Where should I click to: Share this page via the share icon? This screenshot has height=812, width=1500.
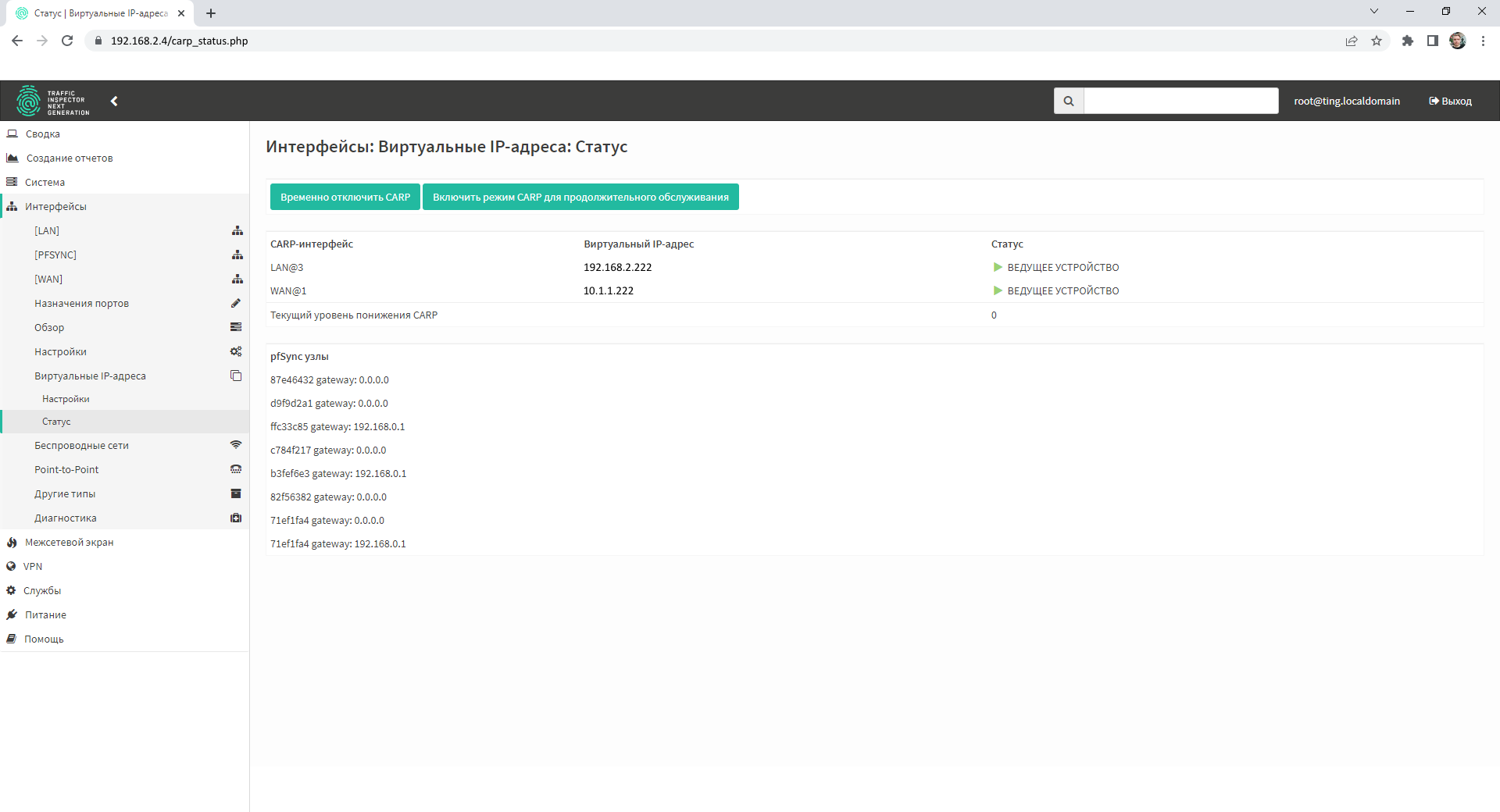pos(1352,41)
